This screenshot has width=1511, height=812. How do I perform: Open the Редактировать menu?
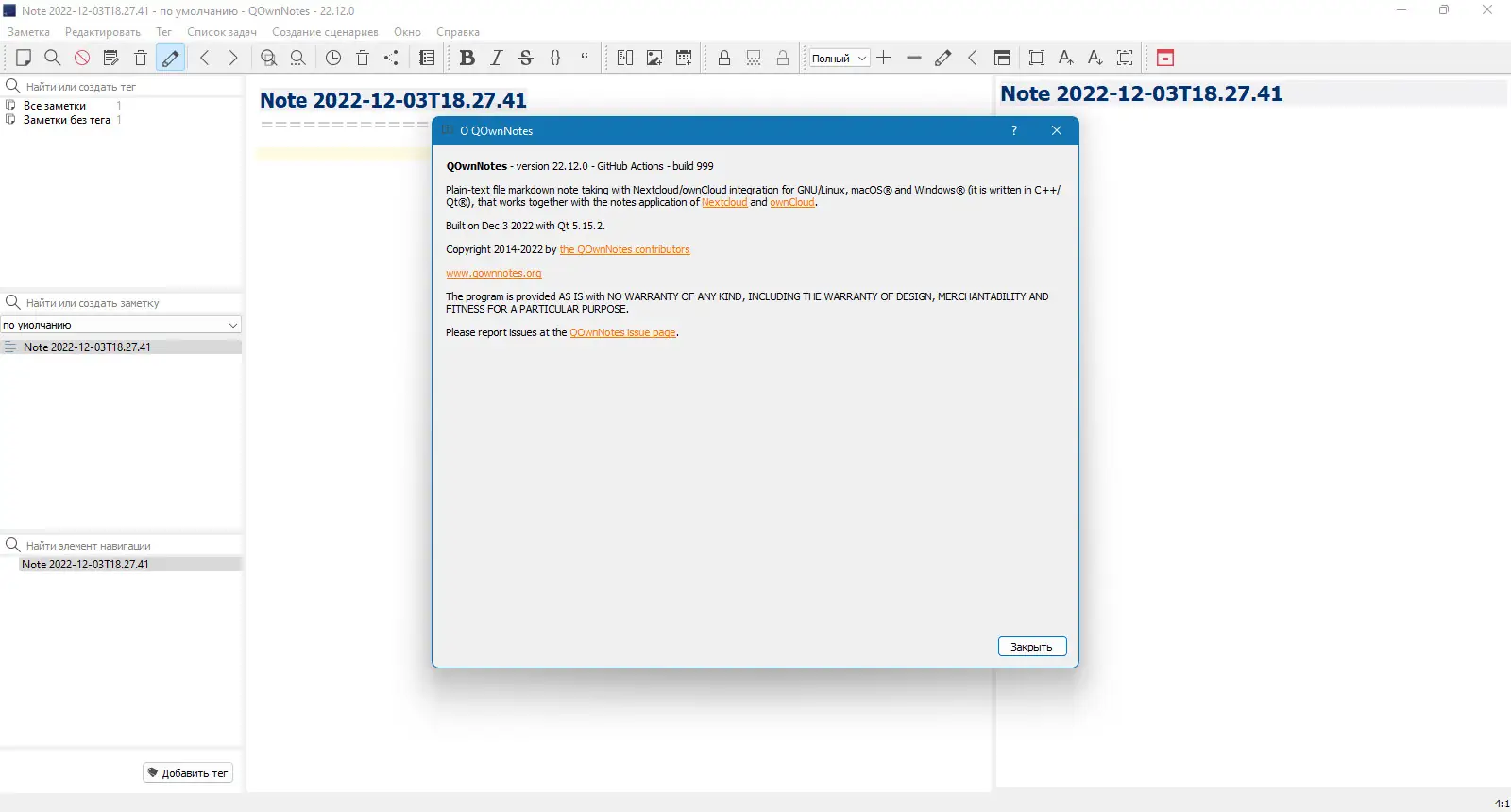[x=103, y=32]
